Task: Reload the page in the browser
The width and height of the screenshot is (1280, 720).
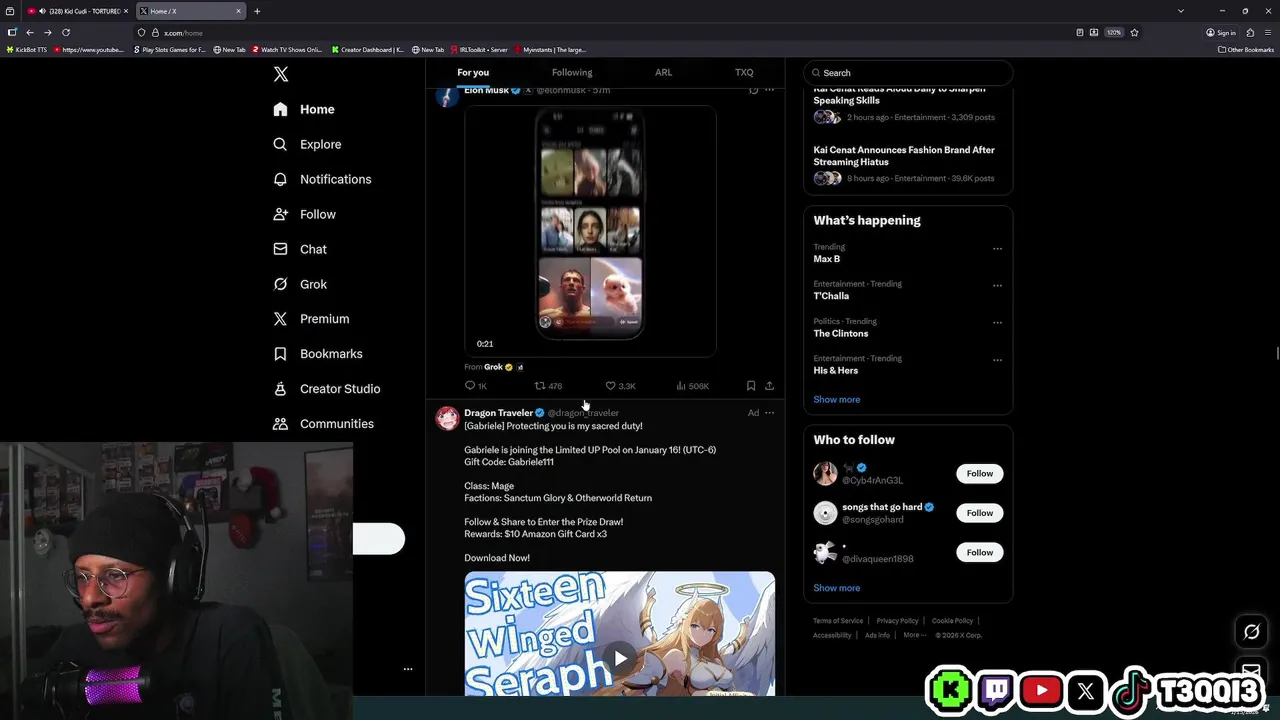Action: 66,32
